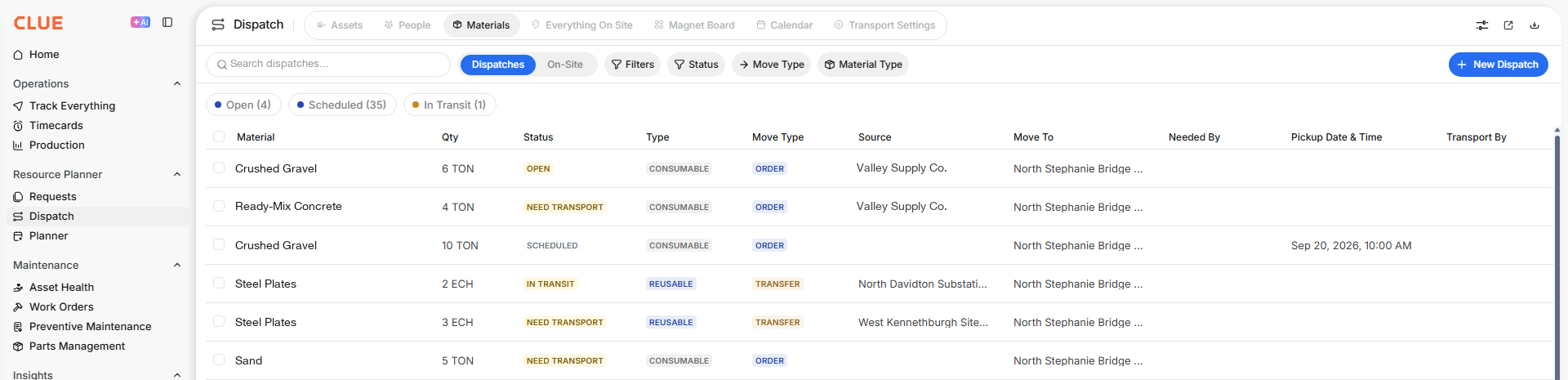Click the IN TRANSIT status badge

[x=550, y=284]
